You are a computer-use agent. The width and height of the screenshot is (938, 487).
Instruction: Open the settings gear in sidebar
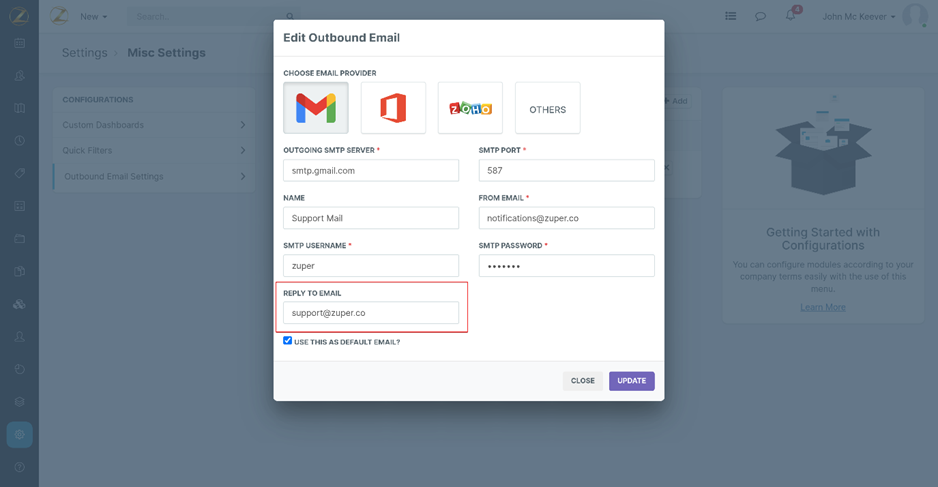[x=19, y=434]
